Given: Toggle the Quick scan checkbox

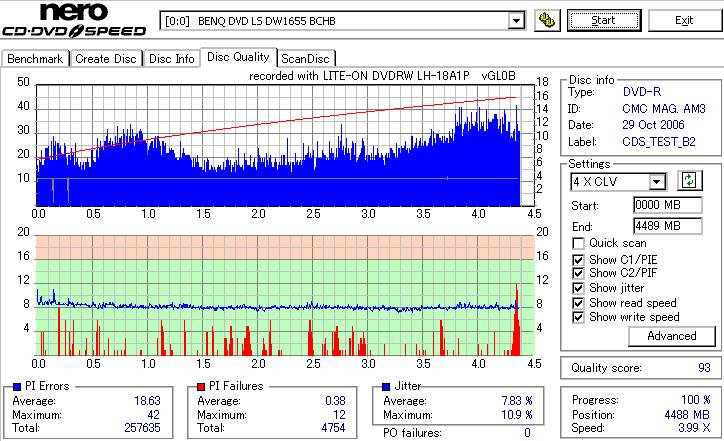Looking at the screenshot, I should [578, 243].
